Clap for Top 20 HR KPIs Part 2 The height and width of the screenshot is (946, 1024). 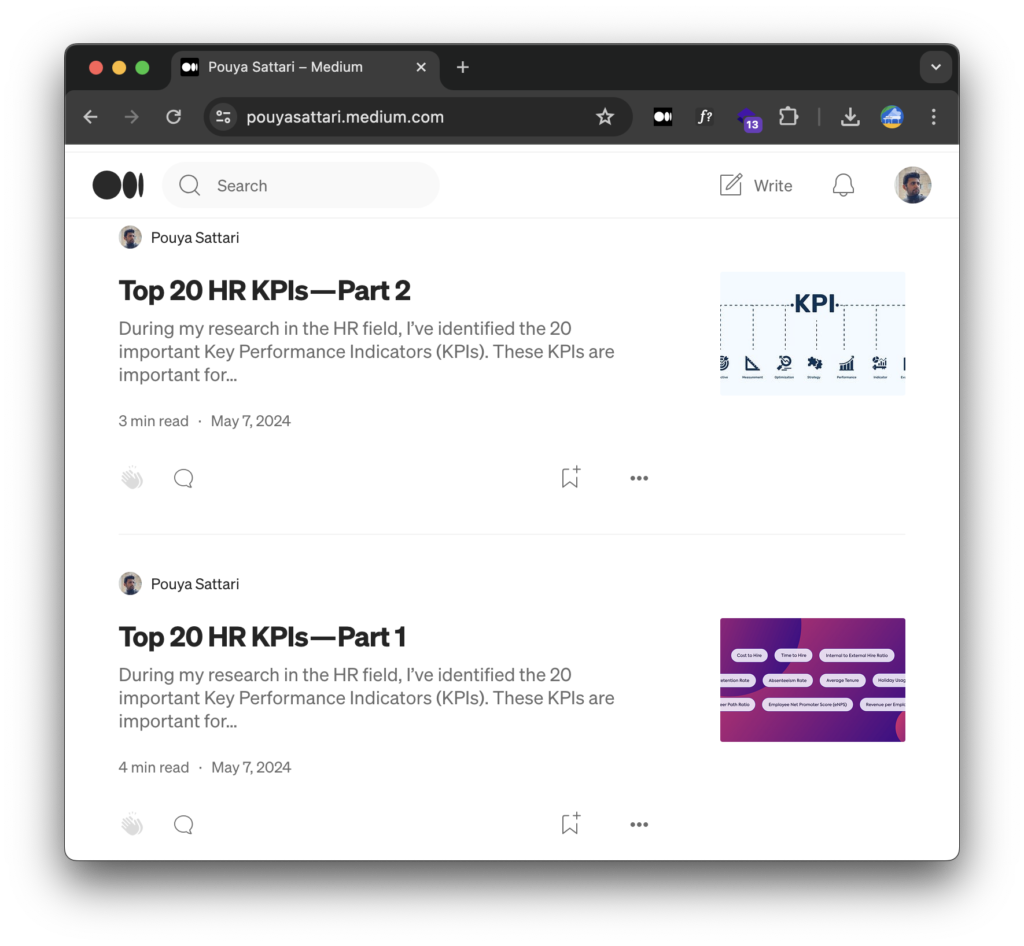(132, 478)
